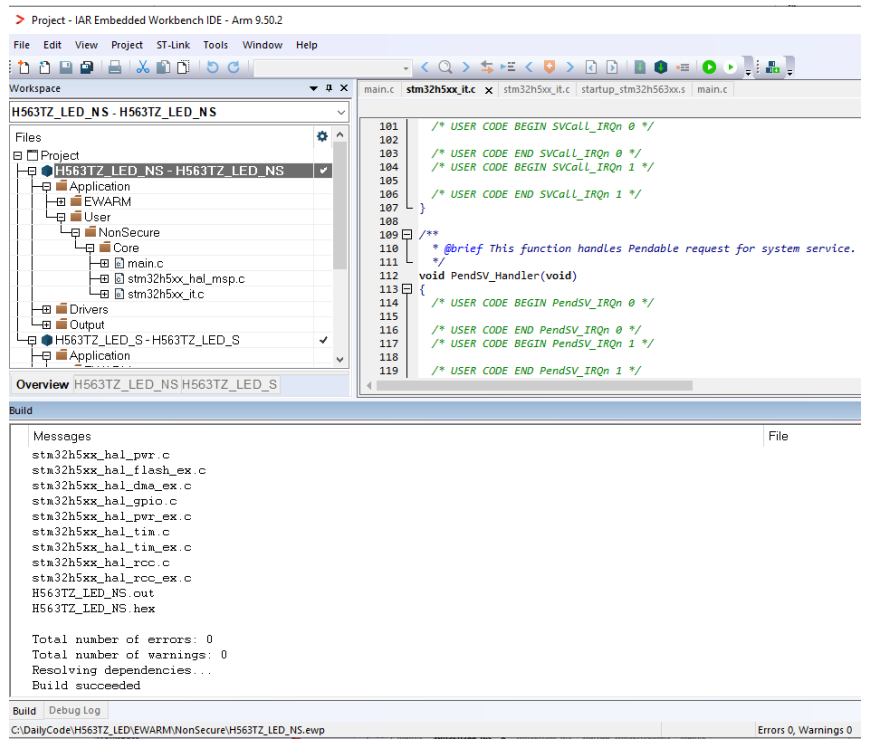The width and height of the screenshot is (873, 750).
Task: Click the Download and Debug green play icon
Action: point(709,67)
